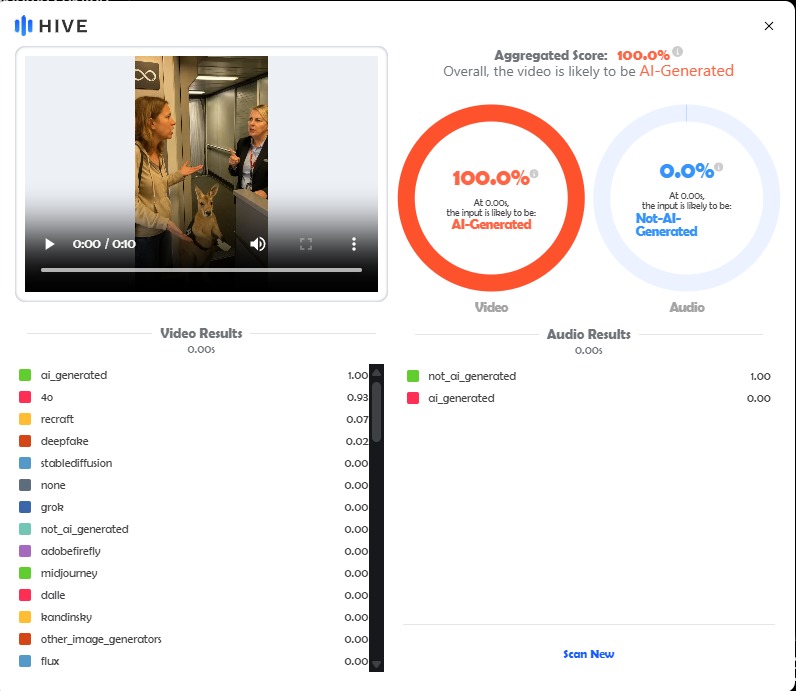Click info icon in Video score ring
Image resolution: width=796 pixels, height=691 pixels.
[534, 174]
